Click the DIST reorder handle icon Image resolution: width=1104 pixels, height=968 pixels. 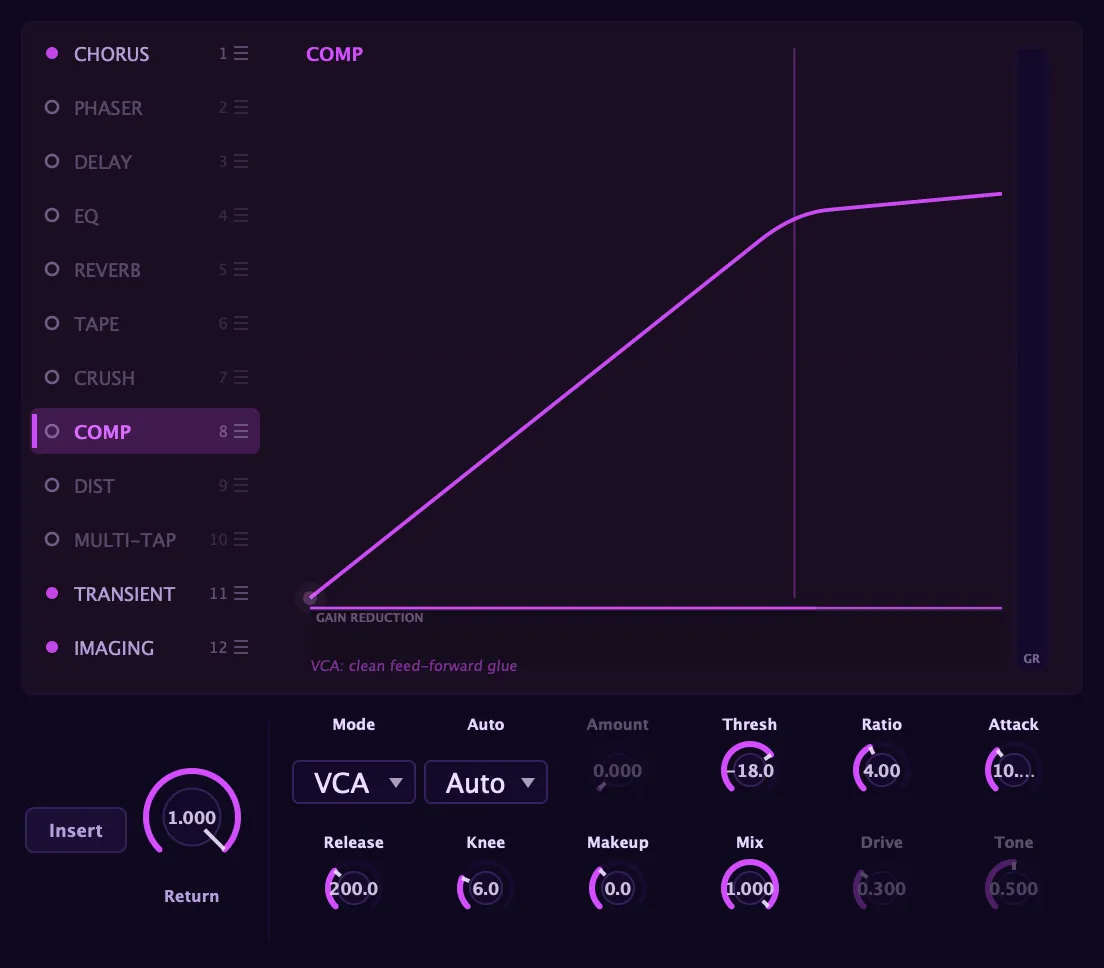(x=241, y=485)
